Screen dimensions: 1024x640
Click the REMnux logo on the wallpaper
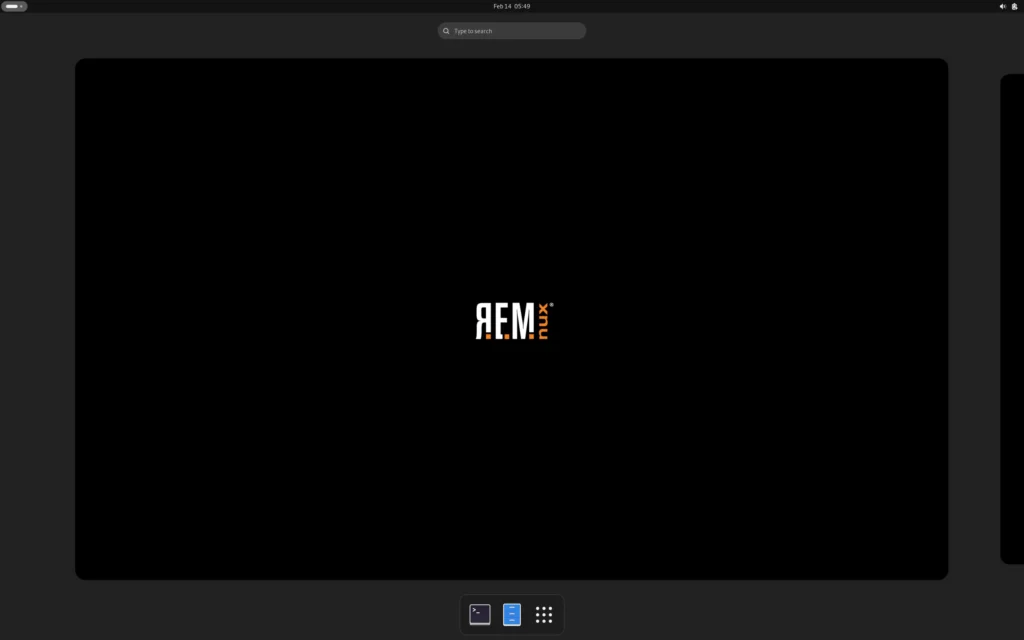tap(512, 320)
